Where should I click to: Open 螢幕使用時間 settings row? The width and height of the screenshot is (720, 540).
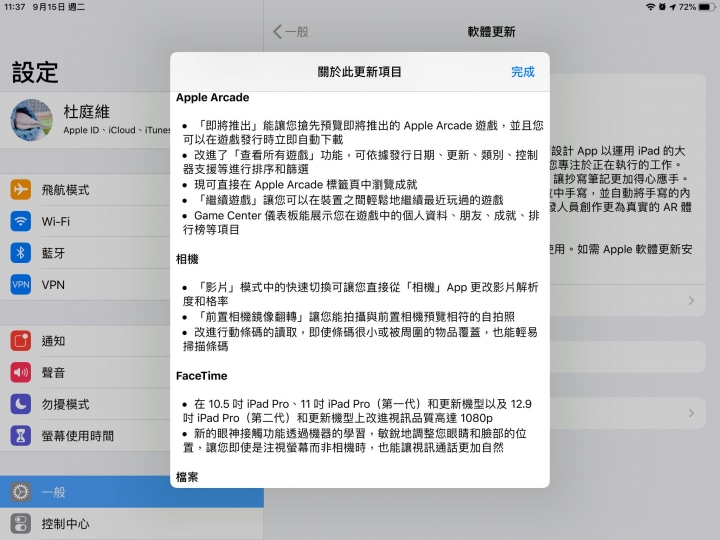click(x=85, y=436)
